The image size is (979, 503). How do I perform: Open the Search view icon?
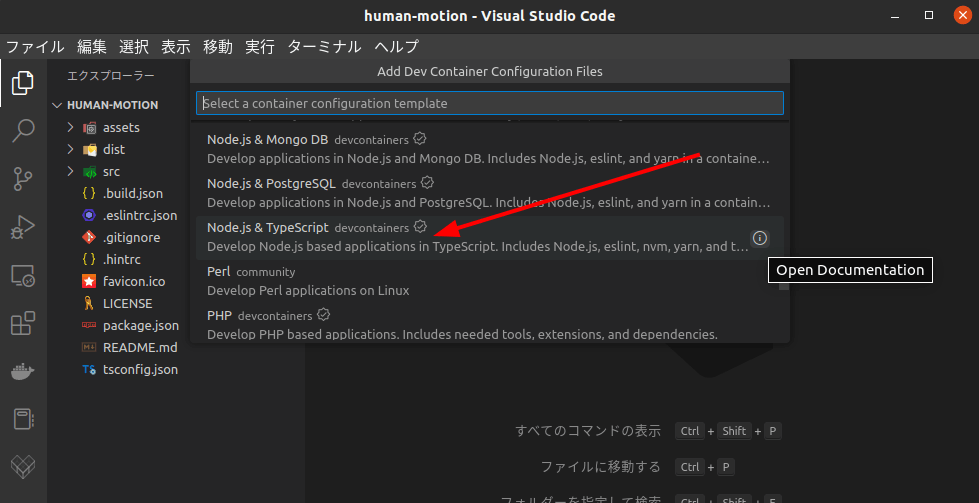[23, 130]
